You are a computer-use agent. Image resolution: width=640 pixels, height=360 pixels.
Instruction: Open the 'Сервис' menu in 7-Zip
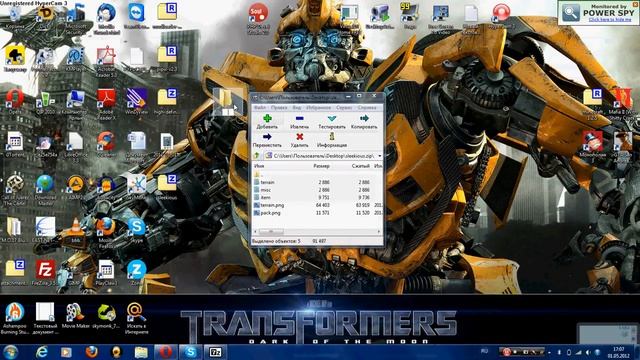click(344, 108)
